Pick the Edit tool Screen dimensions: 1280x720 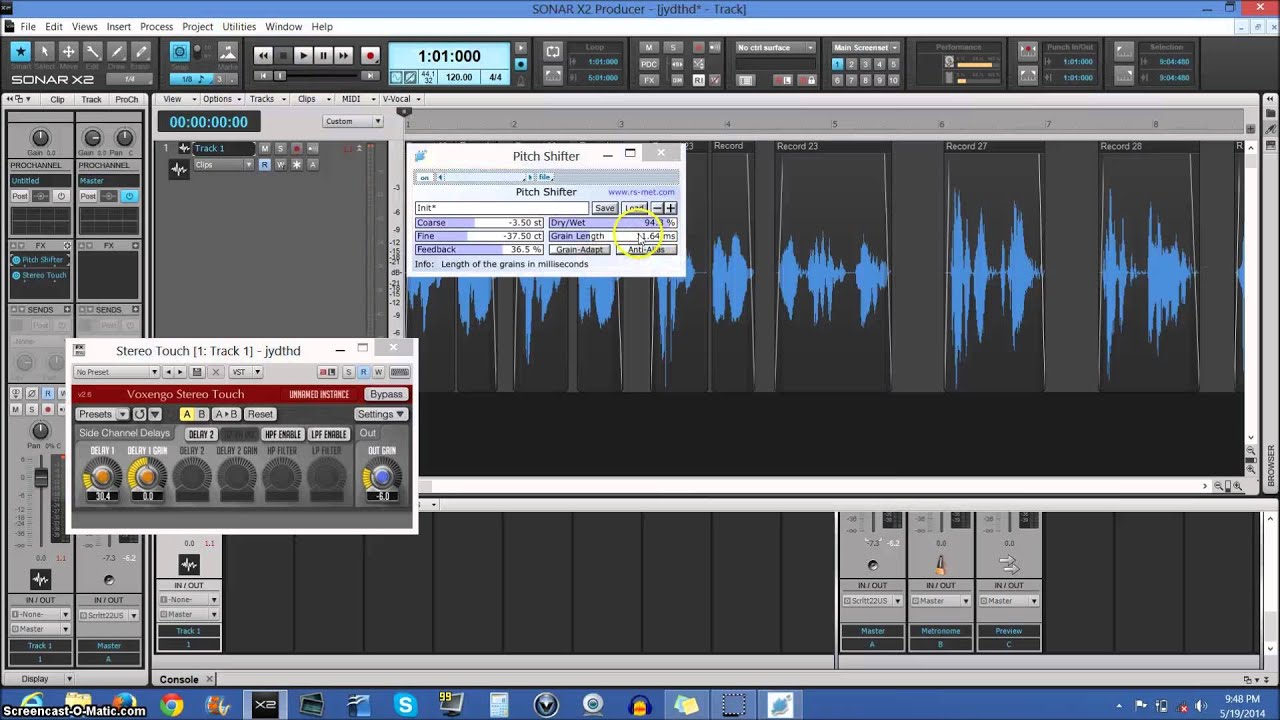click(x=93, y=52)
